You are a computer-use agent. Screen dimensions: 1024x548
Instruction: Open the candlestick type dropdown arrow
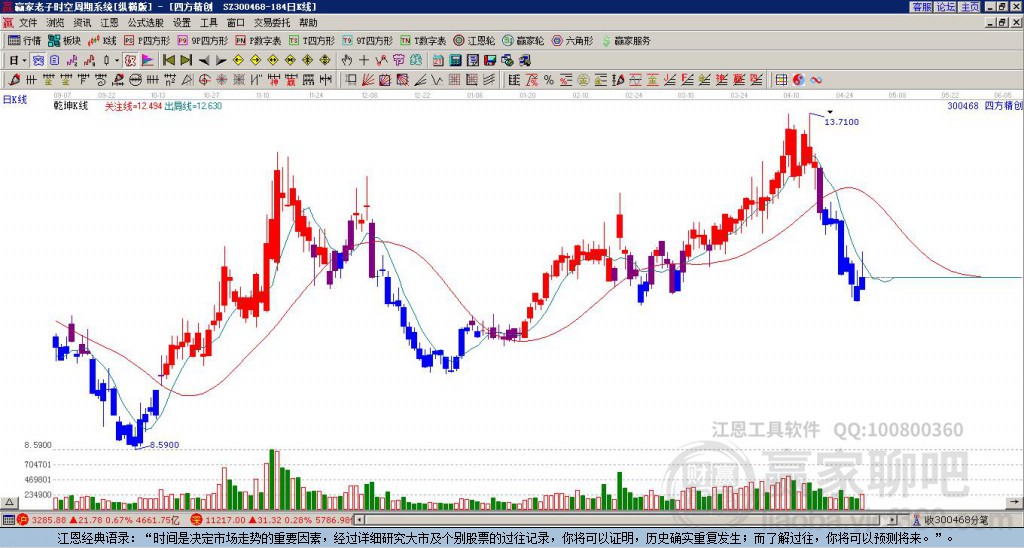(x=117, y=61)
